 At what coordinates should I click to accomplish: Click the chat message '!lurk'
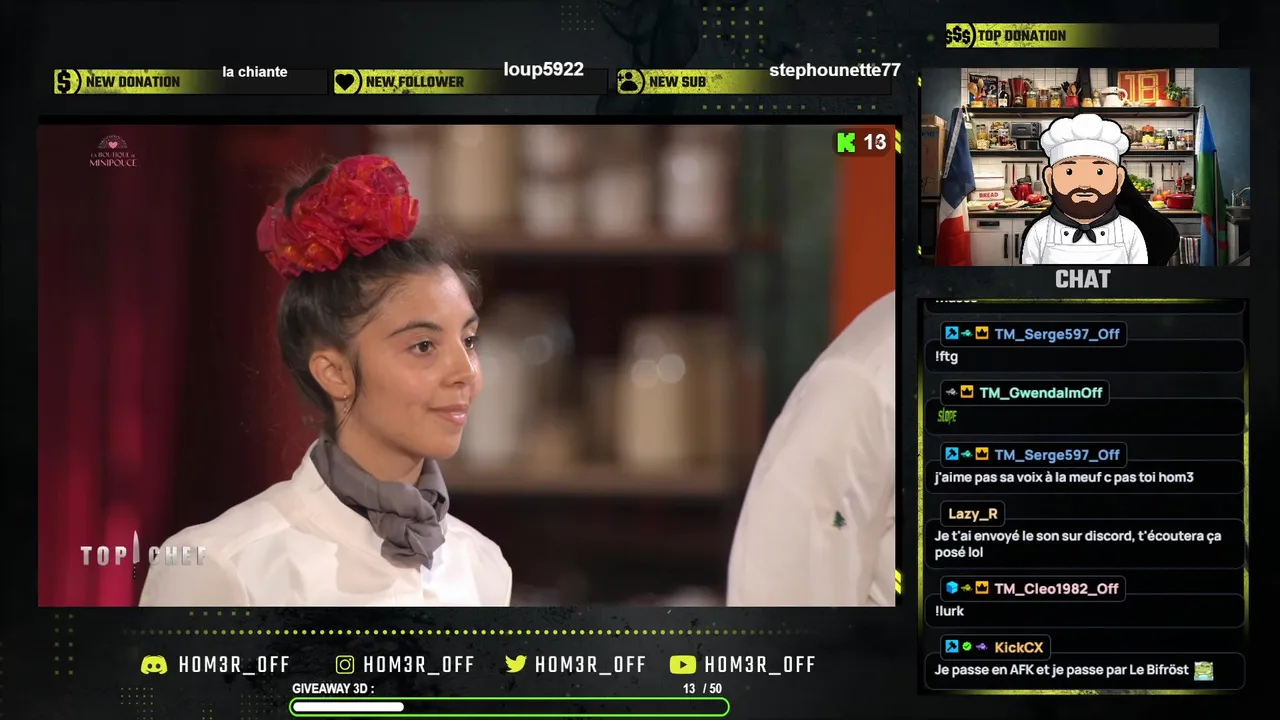click(x=949, y=611)
